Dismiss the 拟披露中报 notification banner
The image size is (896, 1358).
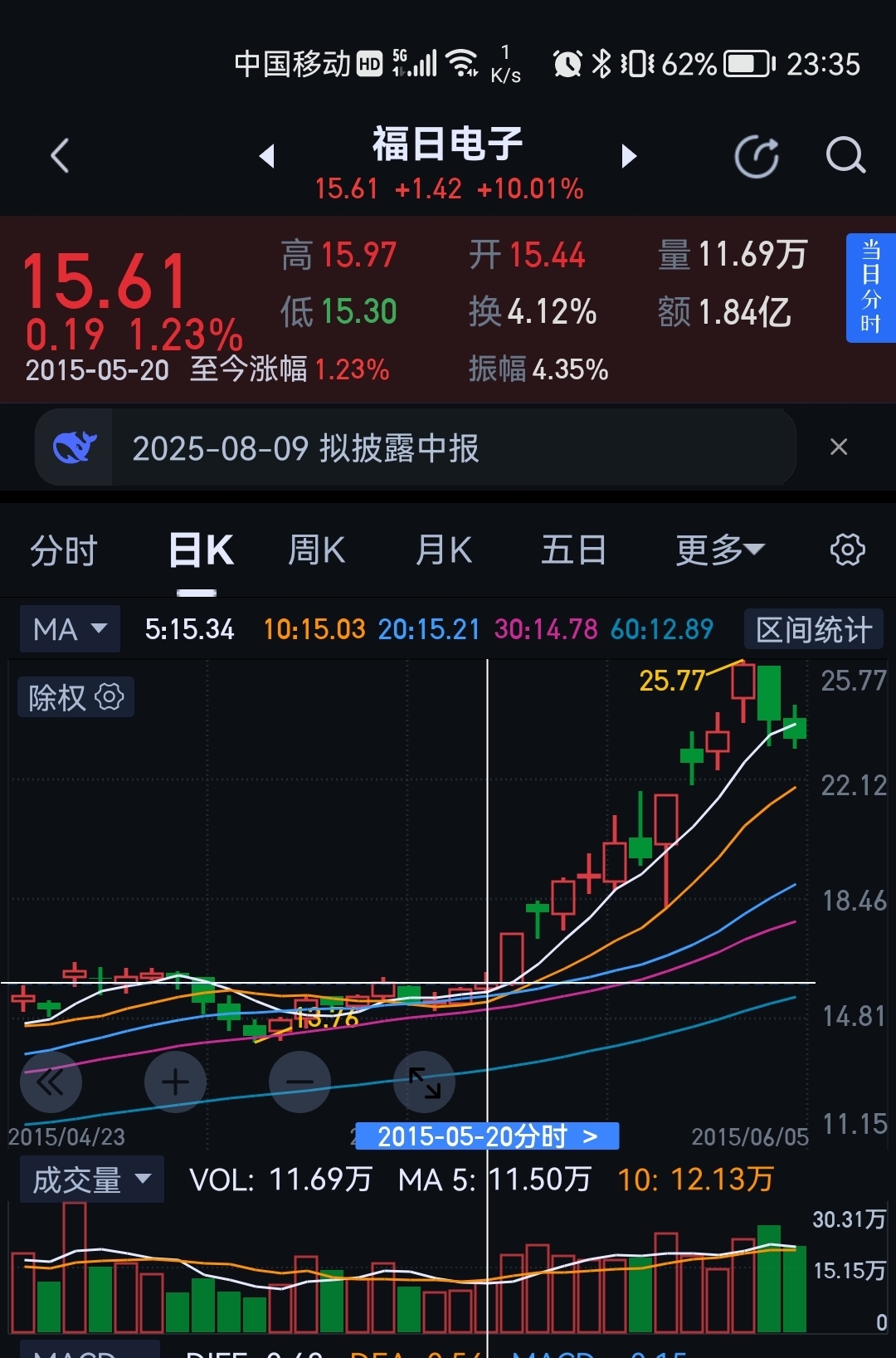click(839, 447)
